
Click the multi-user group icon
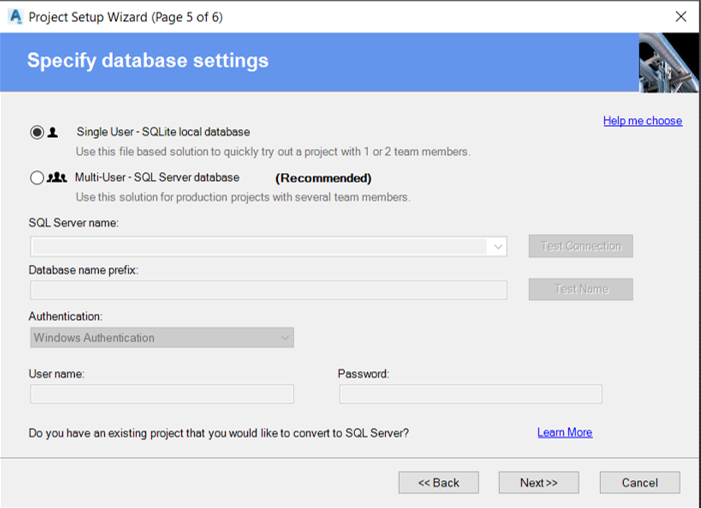[x=57, y=178]
